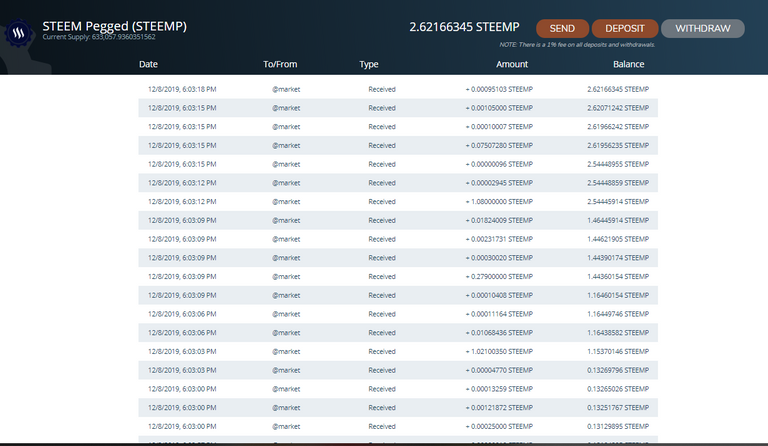Click balance 0.13265026 STEEMP
This screenshot has width=768, height=446.
point(618,389)
